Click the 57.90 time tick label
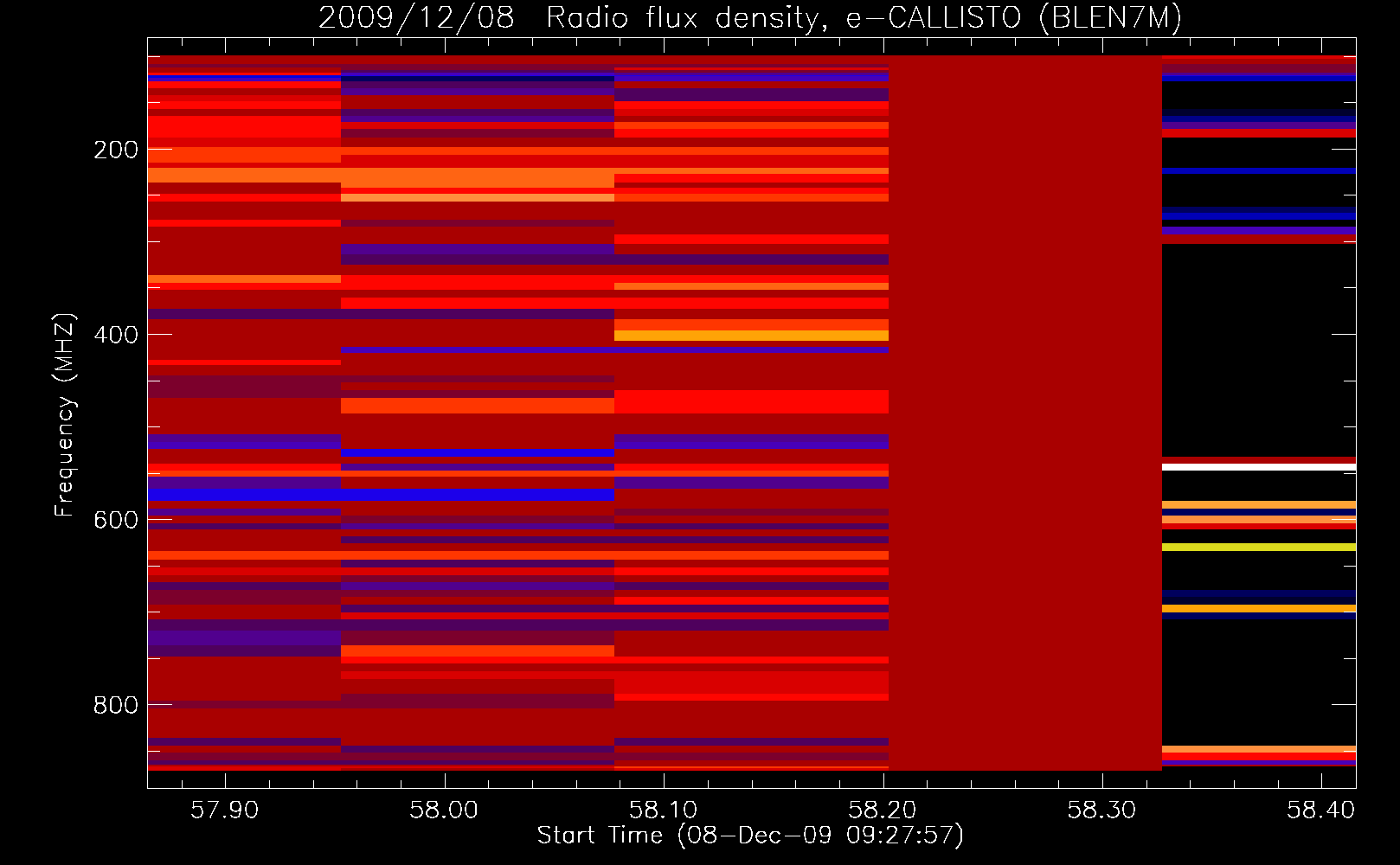Viewport: 1400px width, 865px height. pos(225,810)
